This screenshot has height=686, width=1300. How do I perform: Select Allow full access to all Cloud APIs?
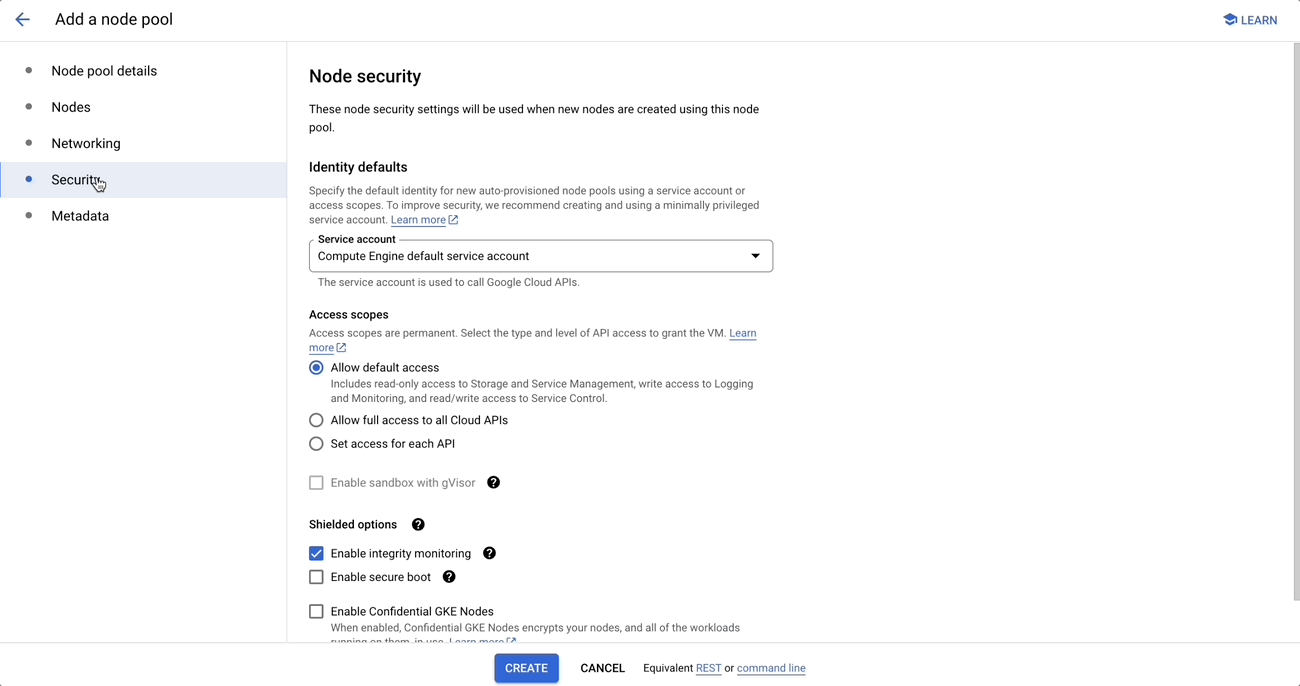pos(316,420)
